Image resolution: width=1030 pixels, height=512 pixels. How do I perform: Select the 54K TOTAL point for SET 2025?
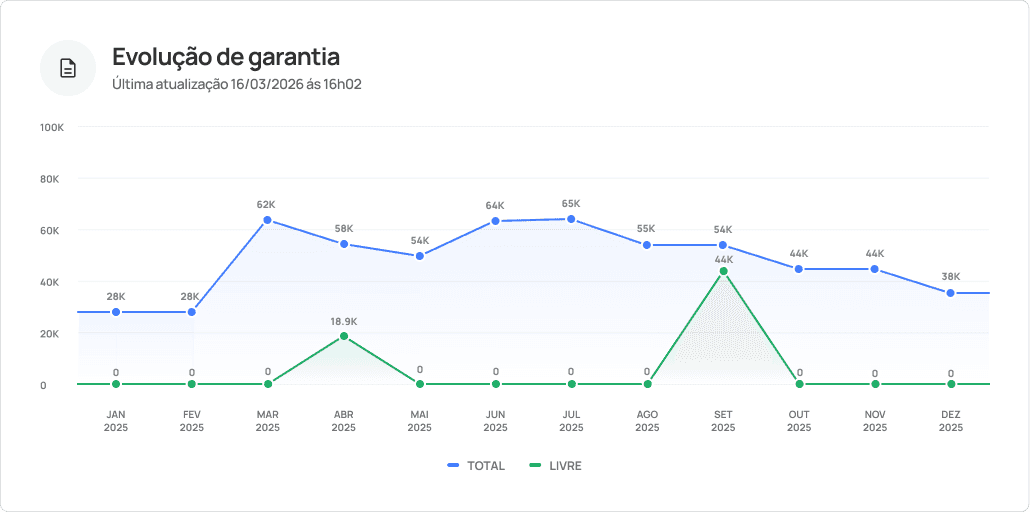(723, 245)
